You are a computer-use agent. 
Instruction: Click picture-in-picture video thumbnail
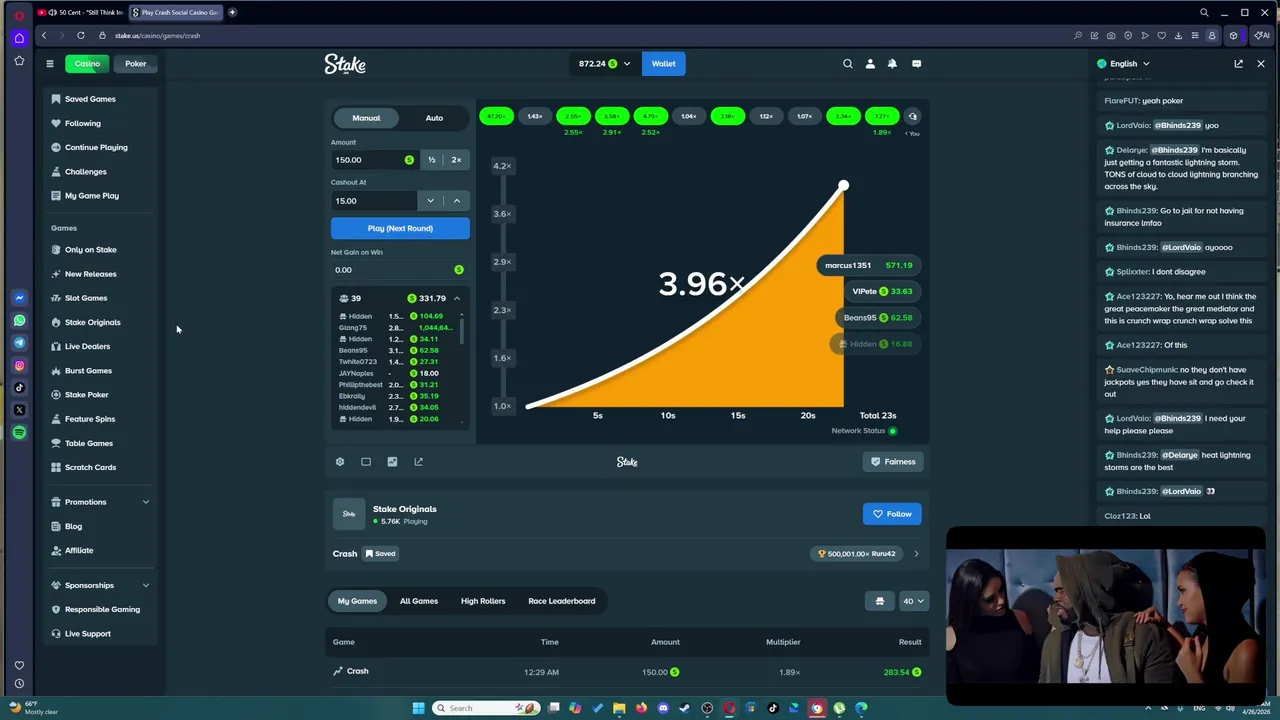click(1105, 616)
